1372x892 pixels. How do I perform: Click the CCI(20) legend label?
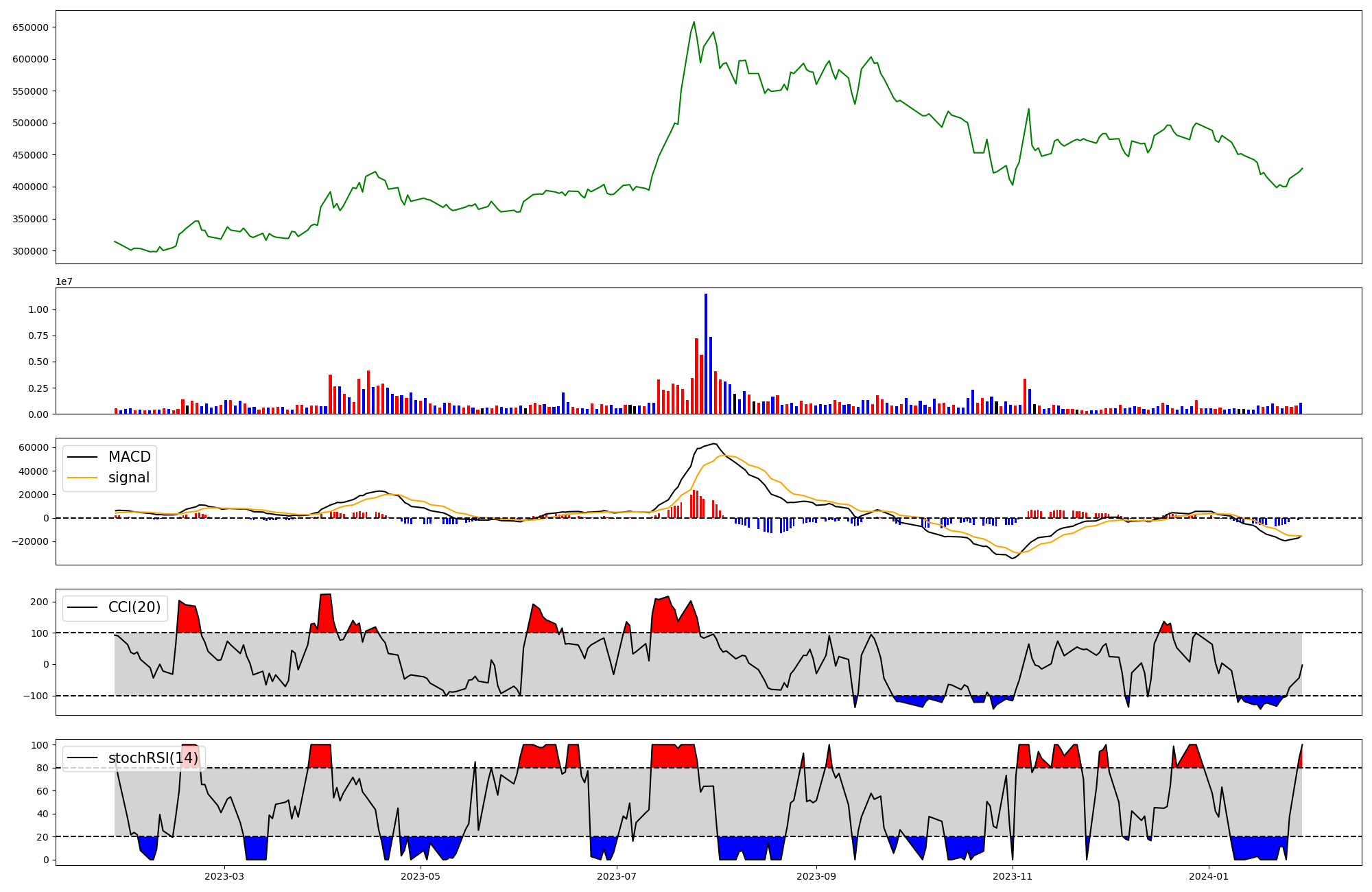[x=134, y=607]
